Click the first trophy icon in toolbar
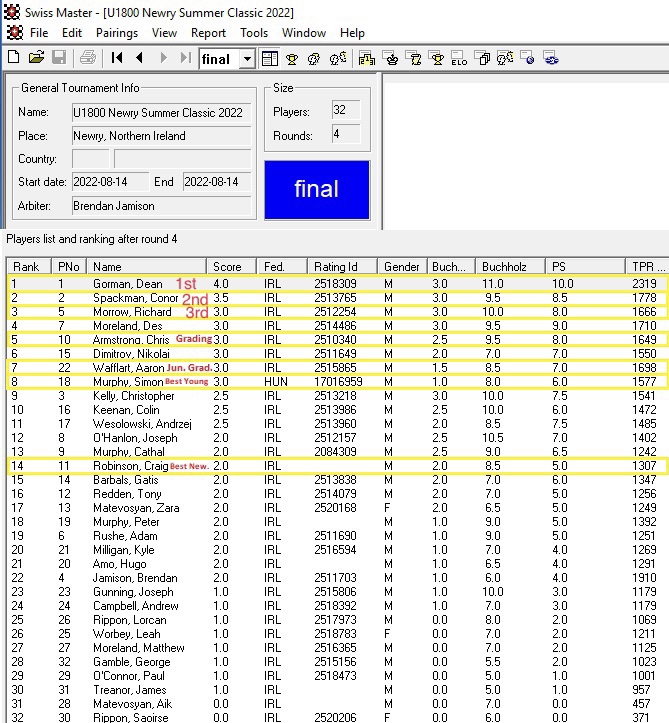 coord(292,59)
